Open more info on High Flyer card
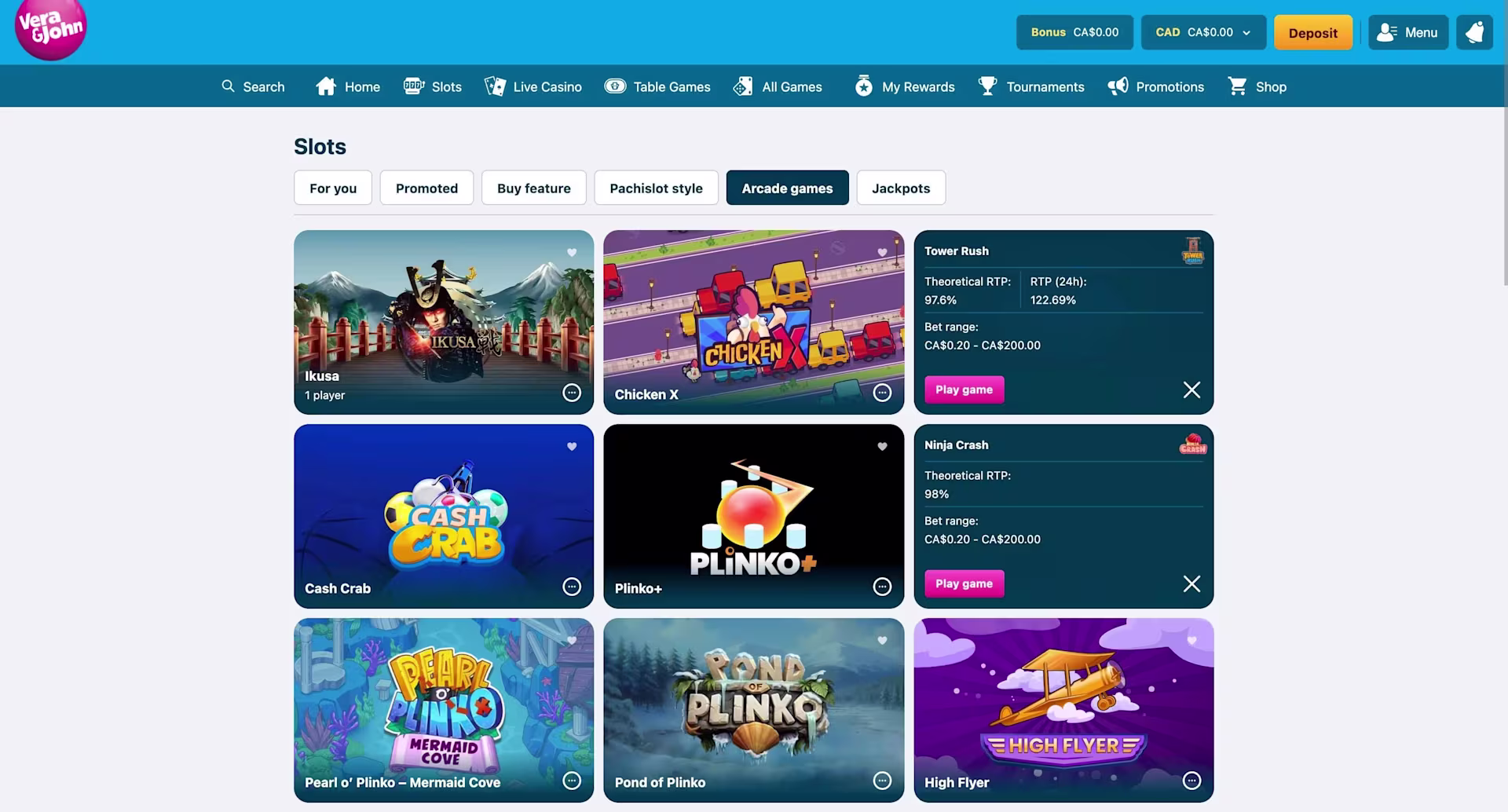This screenshot has height=812, width=1508. coord(1191,781)
